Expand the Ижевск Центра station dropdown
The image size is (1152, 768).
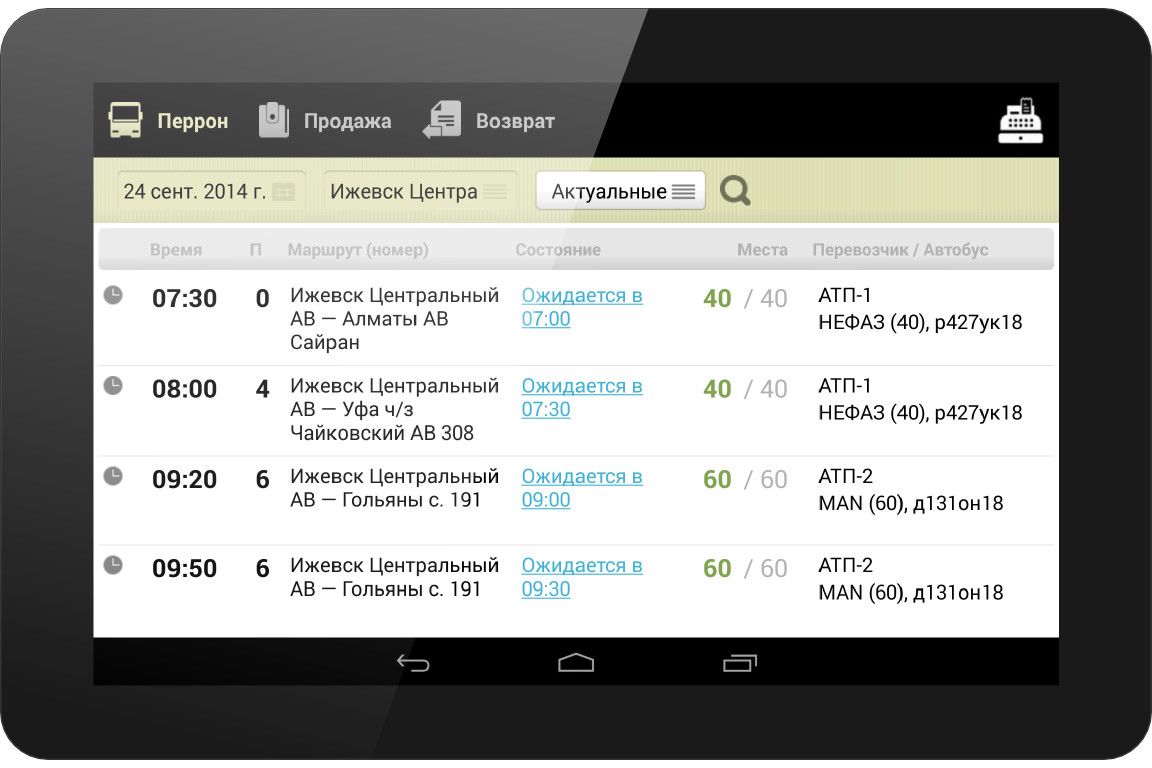click(419, 191)
